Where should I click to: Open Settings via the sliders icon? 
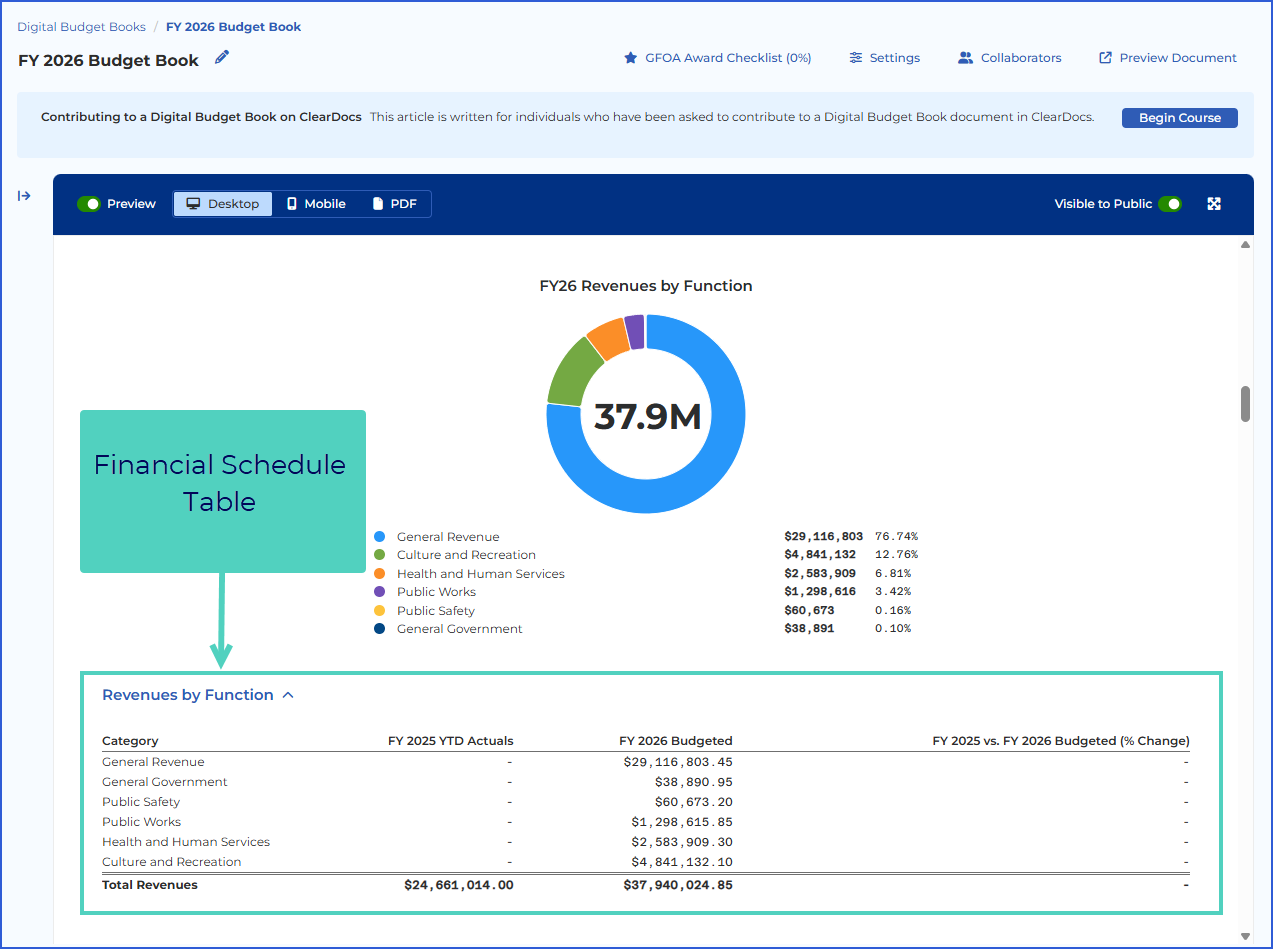tap(856, 58)
